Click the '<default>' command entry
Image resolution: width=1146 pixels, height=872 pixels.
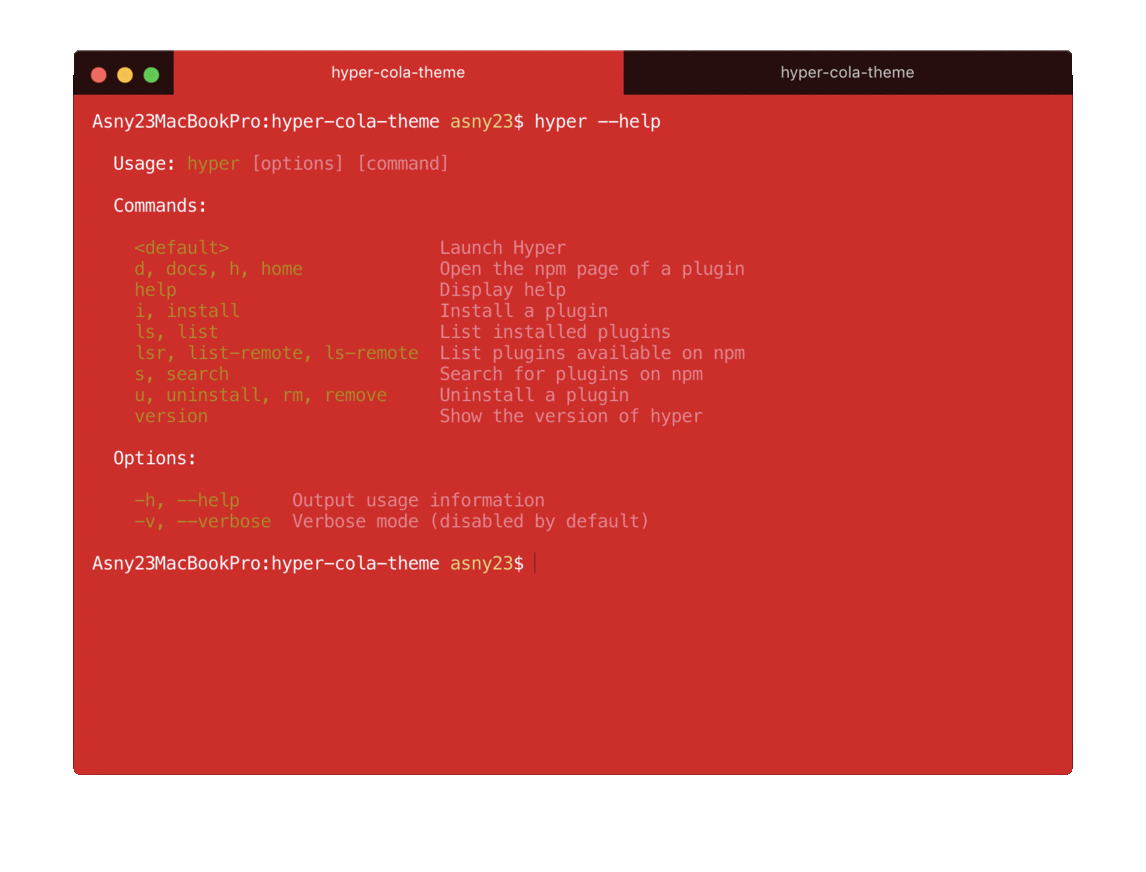181,248
